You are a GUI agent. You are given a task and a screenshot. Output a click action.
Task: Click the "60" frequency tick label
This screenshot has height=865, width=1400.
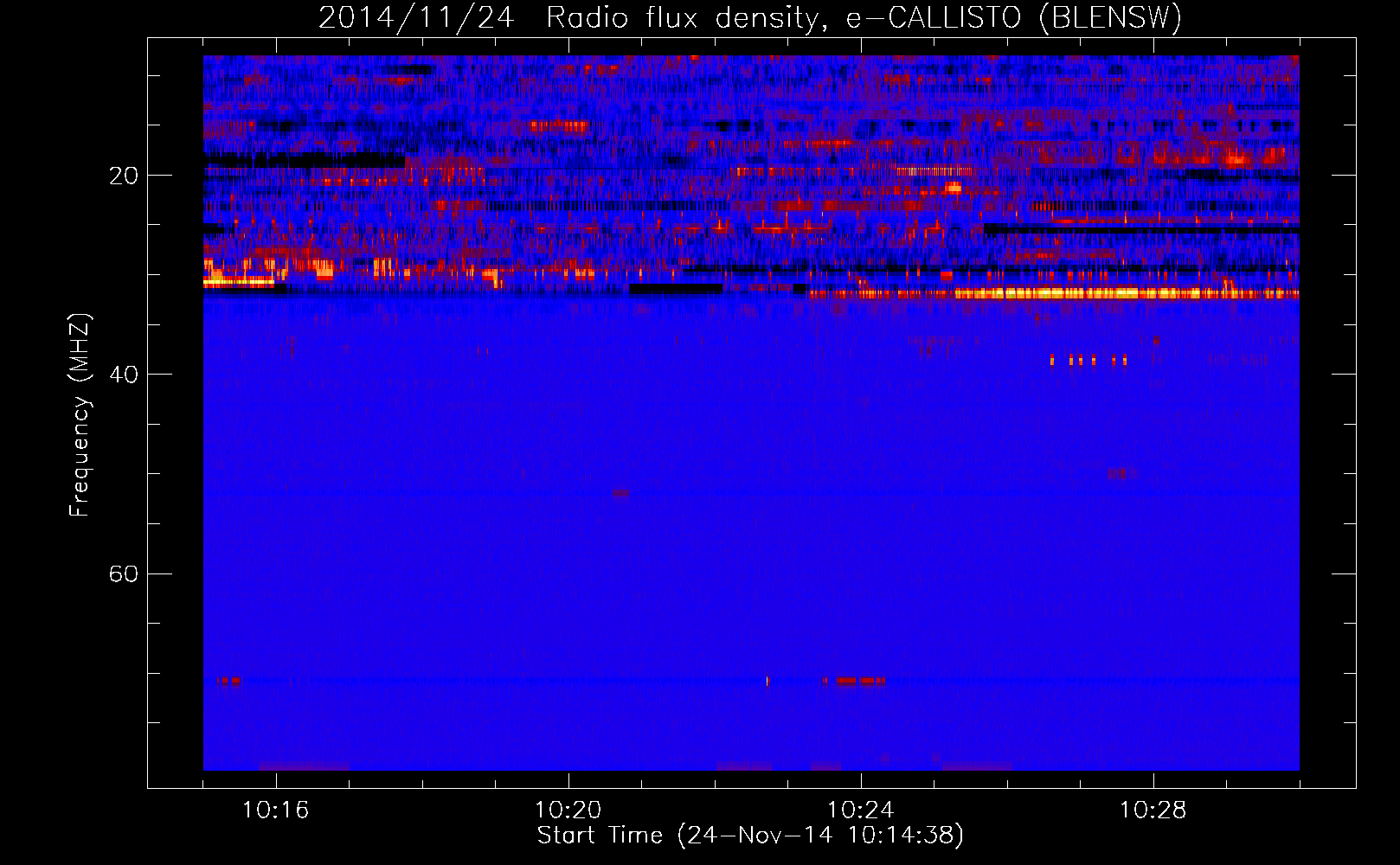point(124,573)
